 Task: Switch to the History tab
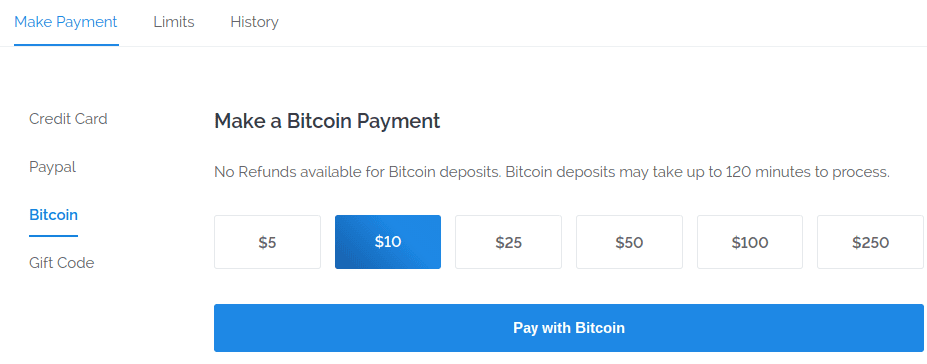[x=254, y=22]
